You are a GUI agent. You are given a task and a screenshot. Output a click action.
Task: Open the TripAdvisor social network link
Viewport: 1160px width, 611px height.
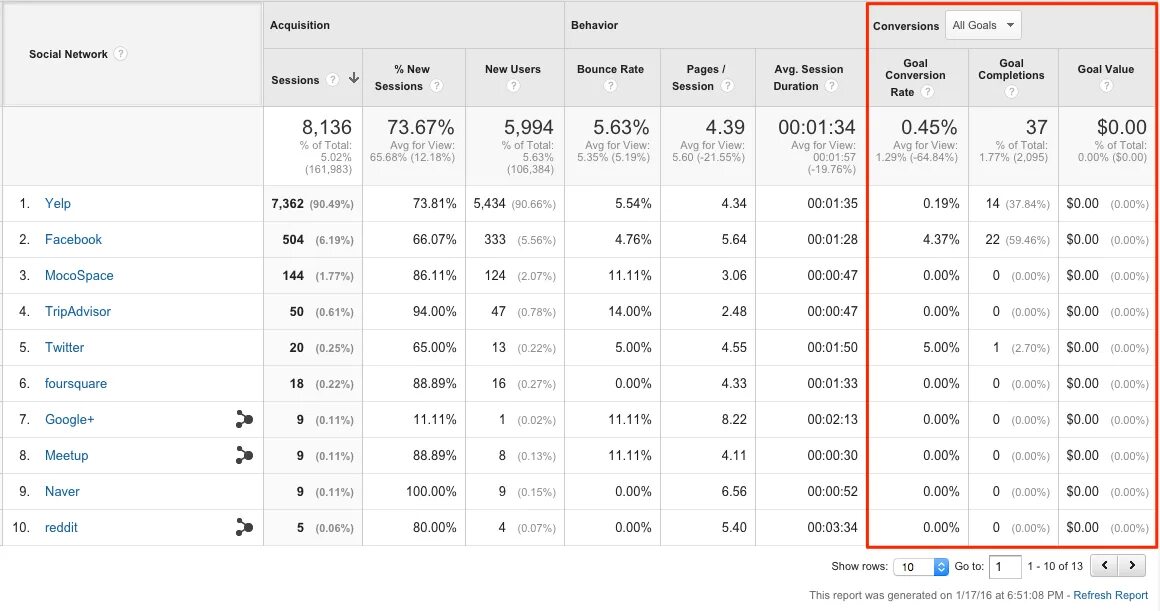tap(78, 311)
